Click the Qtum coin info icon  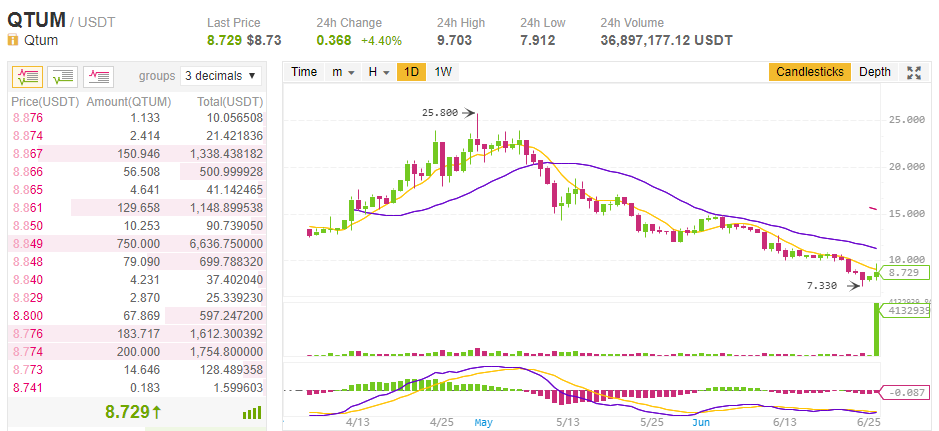tap(13, 41)
